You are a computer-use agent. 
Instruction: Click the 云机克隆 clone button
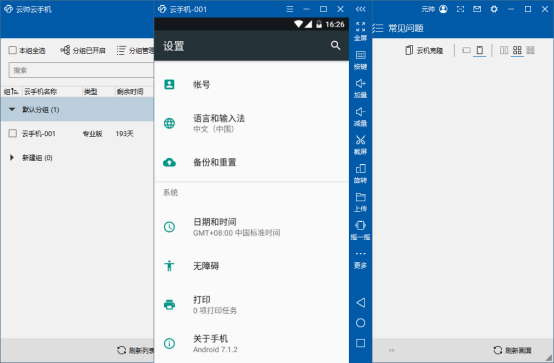point(424,50)
